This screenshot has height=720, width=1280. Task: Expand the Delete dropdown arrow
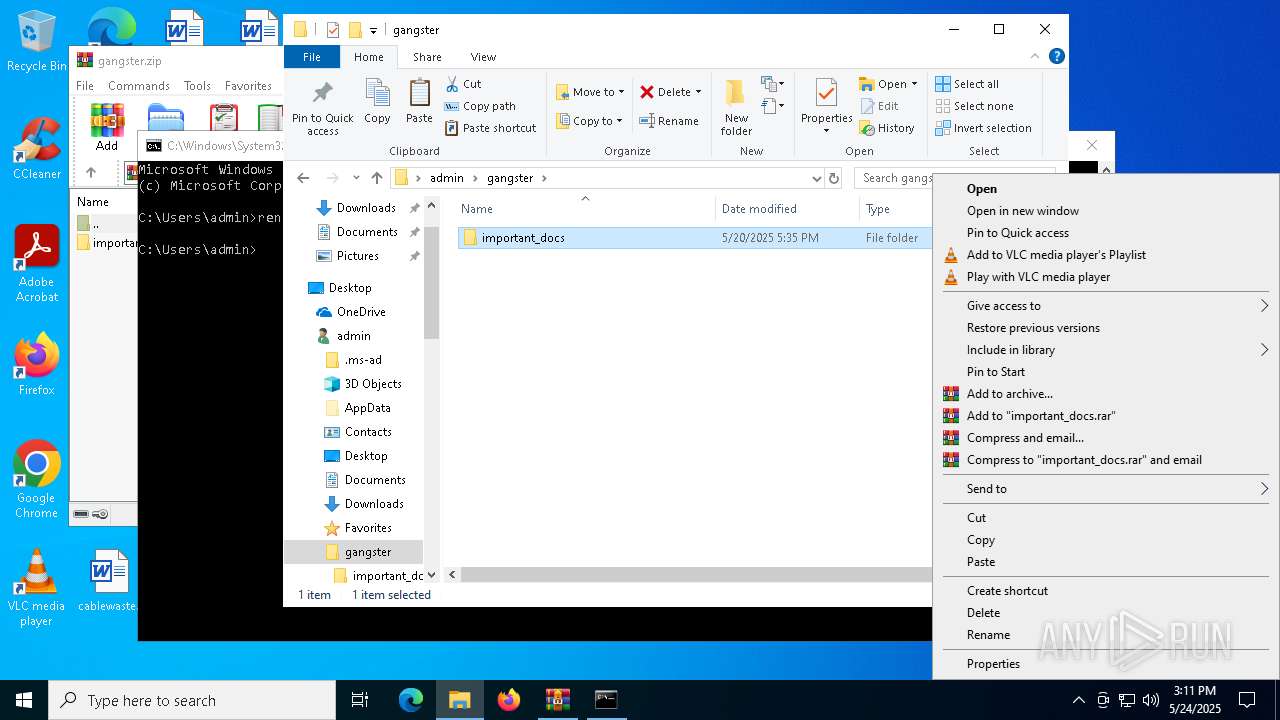point(698,92)
